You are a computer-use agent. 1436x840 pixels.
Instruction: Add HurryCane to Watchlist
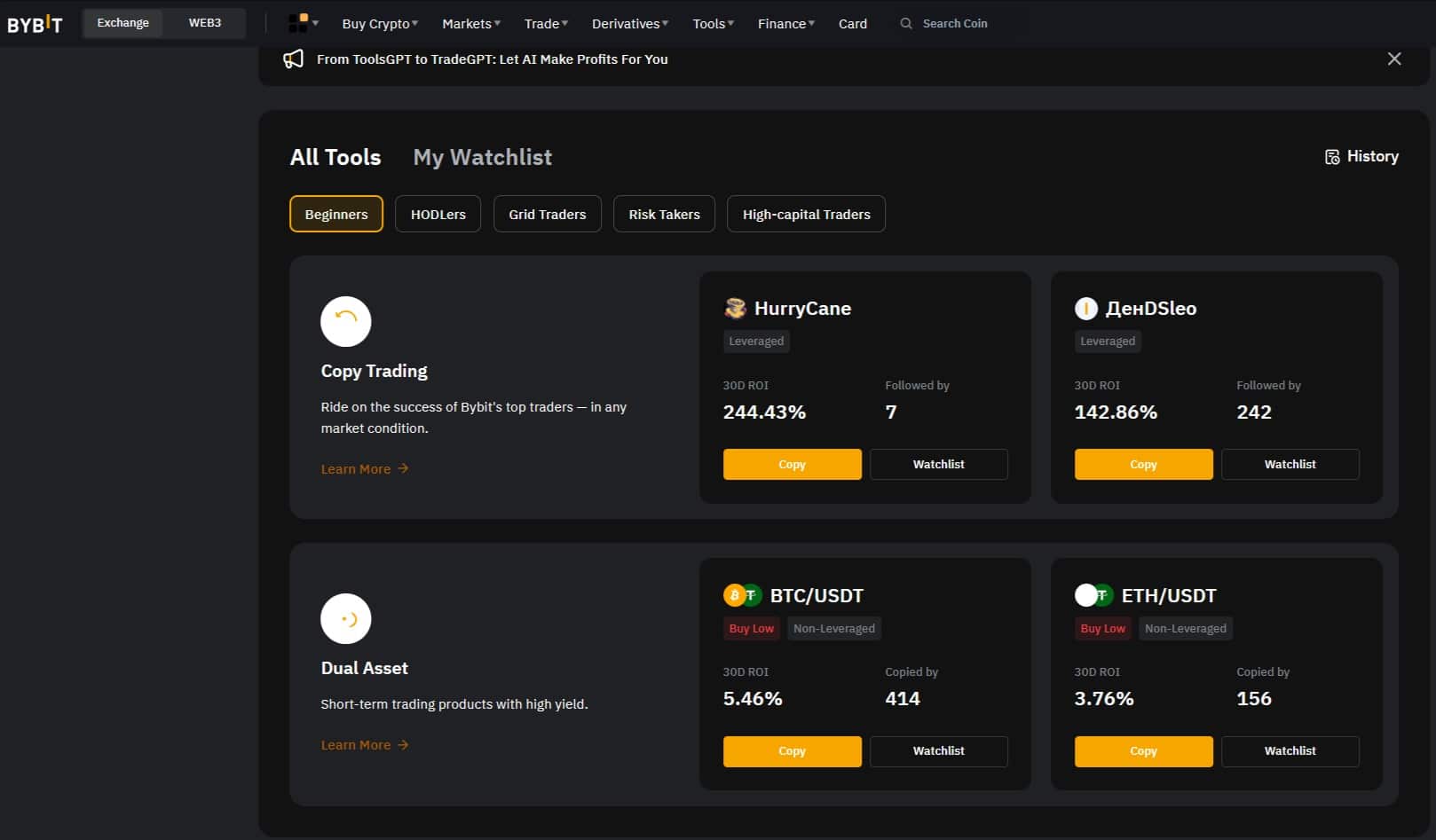(x=939, y=464)
